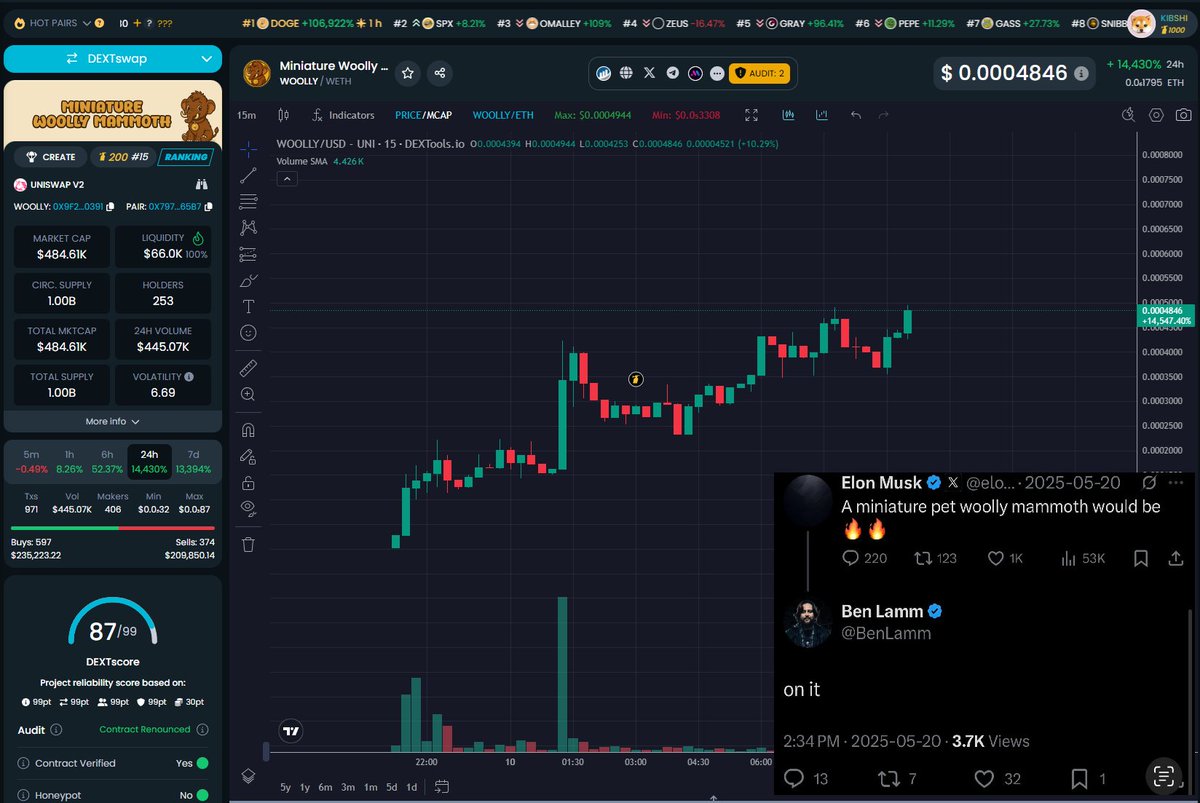The height and width of the screenshot is (803, 1200).
Task: Select the brush drawing tool
Action: click(x=249, y=280)
